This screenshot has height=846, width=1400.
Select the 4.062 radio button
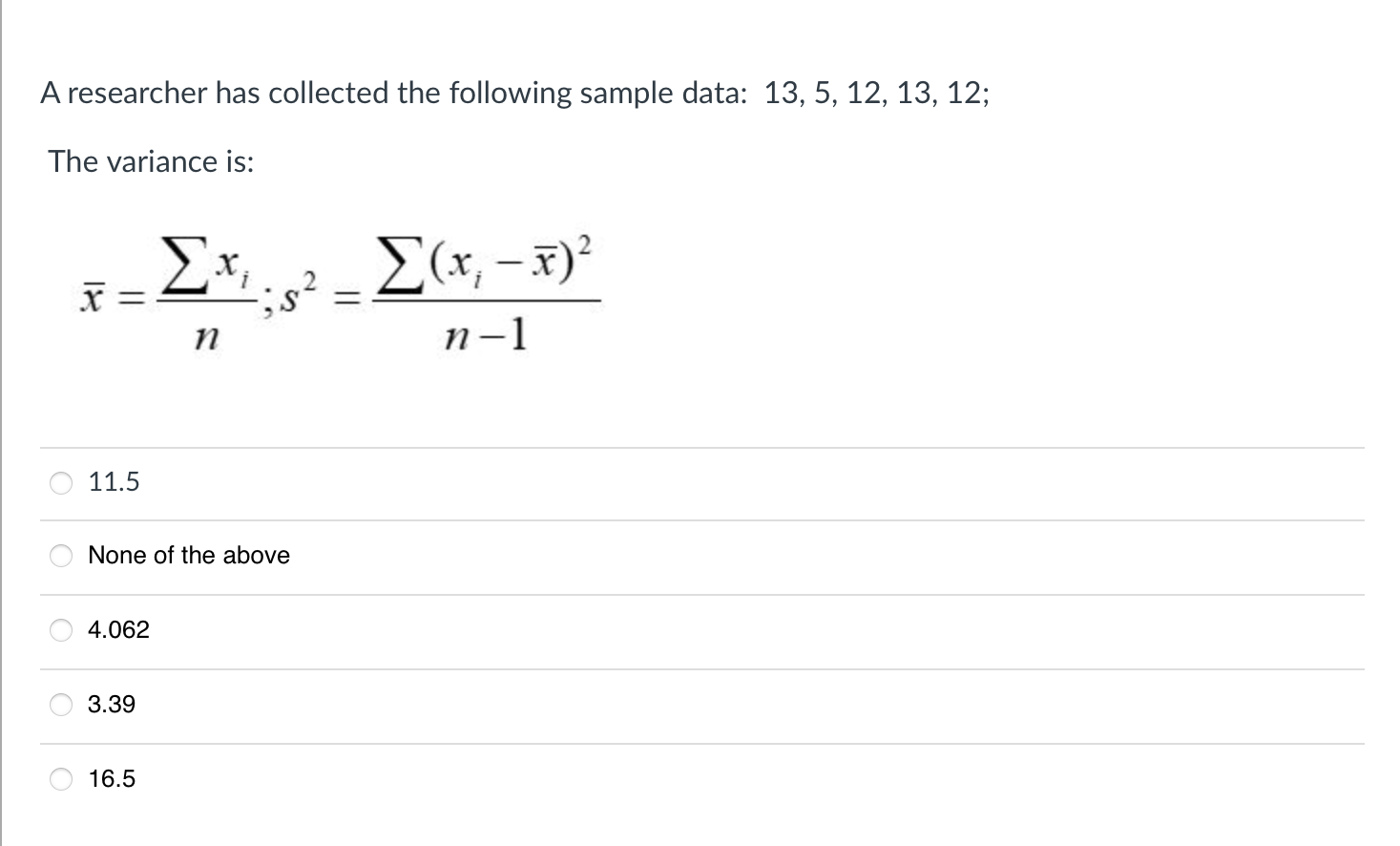click(60, 629)
